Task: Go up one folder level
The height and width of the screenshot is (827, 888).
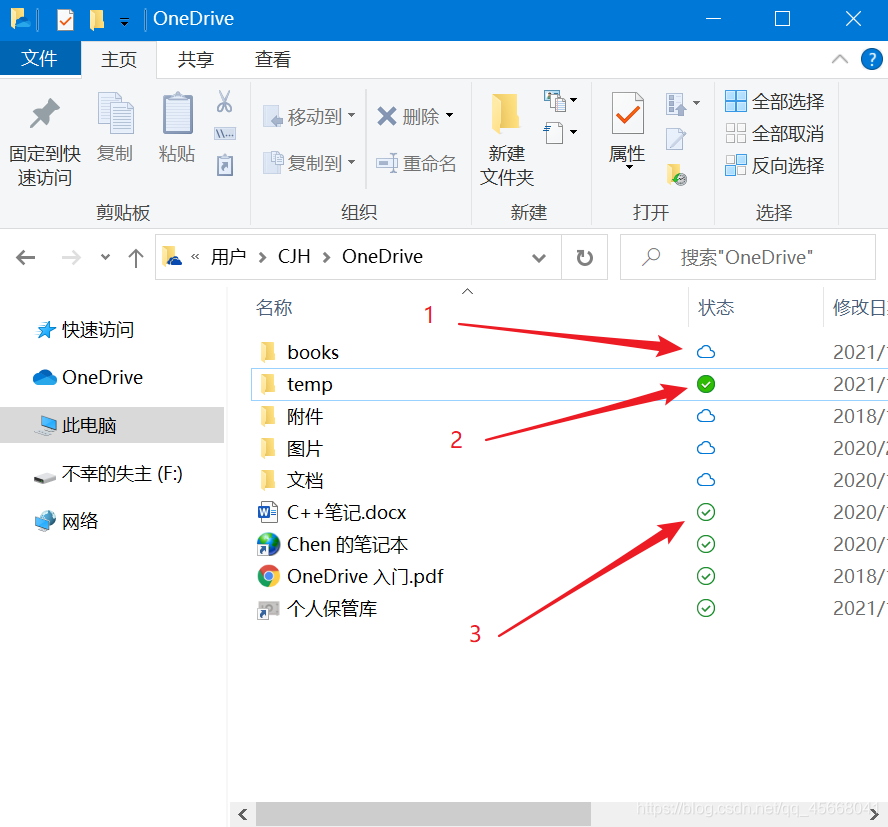Action: 136,258
